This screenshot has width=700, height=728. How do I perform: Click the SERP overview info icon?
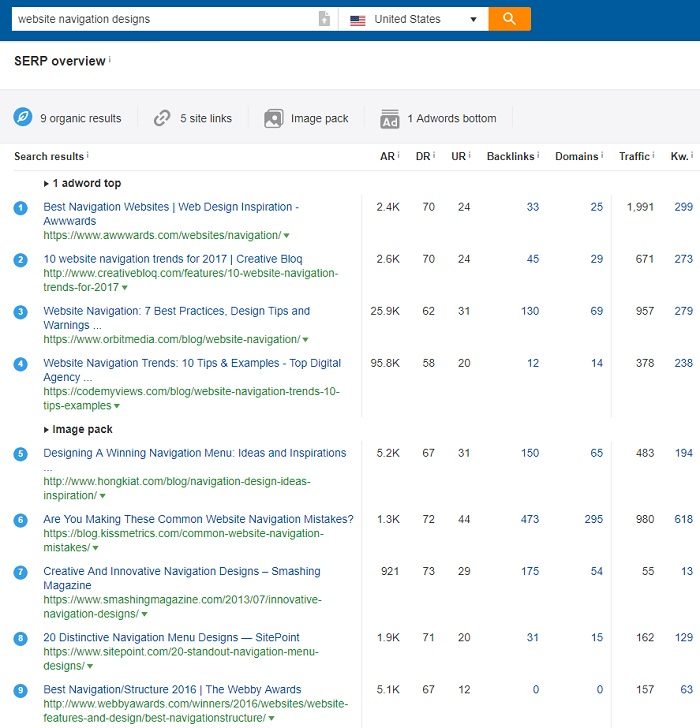pyautogui.click(x=110, y=59)
